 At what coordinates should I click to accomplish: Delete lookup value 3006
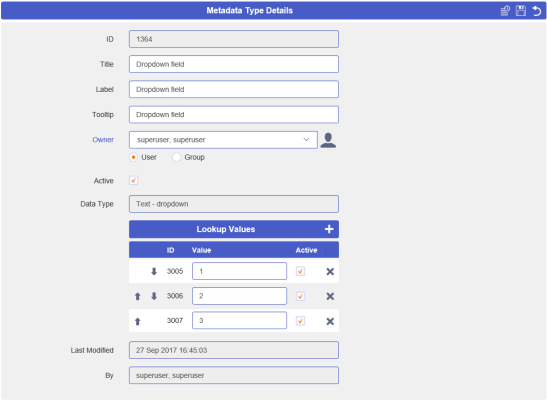tap(330, 296)
